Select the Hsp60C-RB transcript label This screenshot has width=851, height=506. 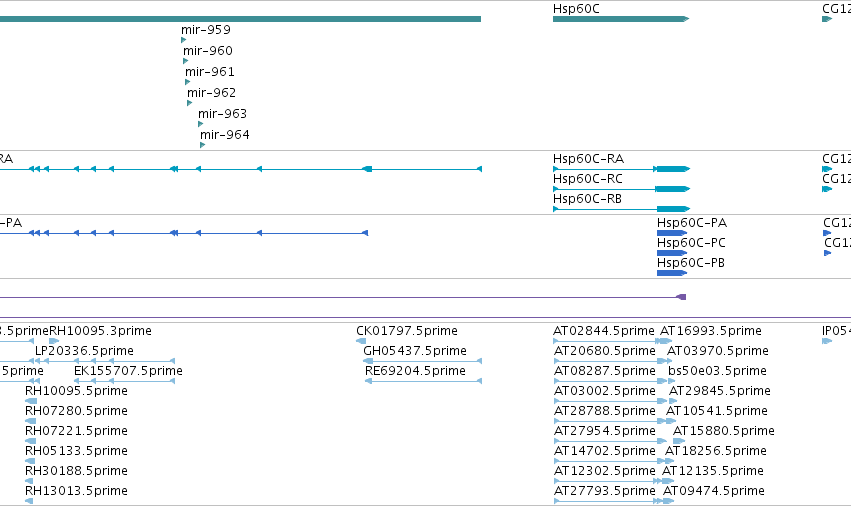point(587,199)
